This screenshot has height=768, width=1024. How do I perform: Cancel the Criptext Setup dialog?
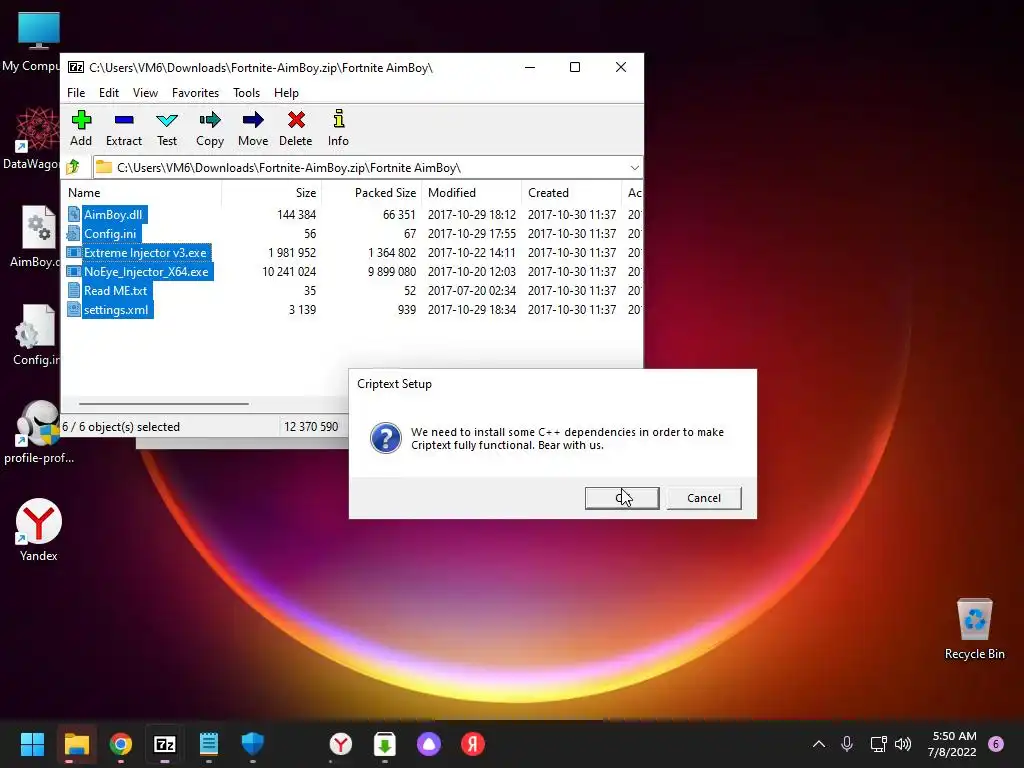click(703, 498)
